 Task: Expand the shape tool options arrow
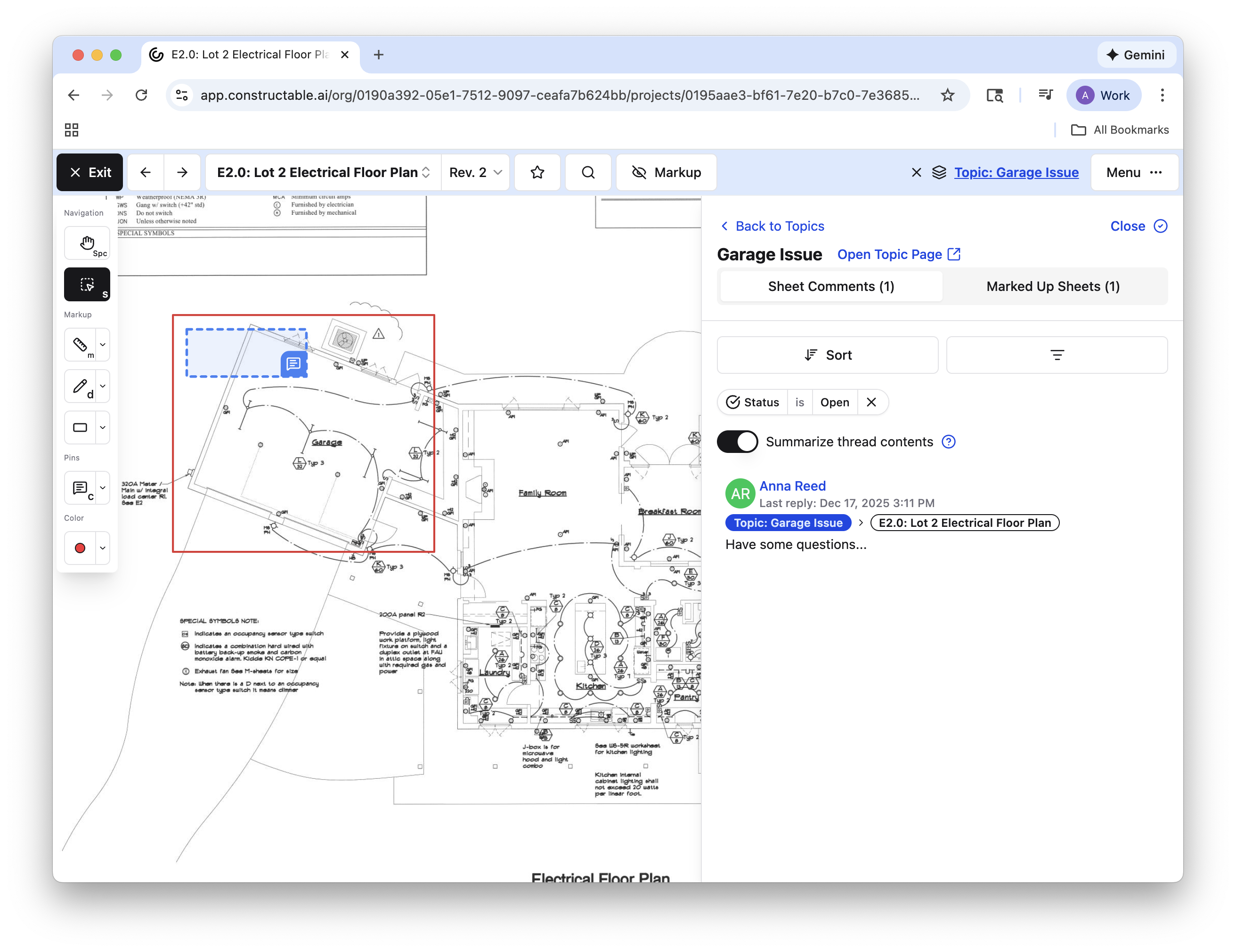point(102,428)
